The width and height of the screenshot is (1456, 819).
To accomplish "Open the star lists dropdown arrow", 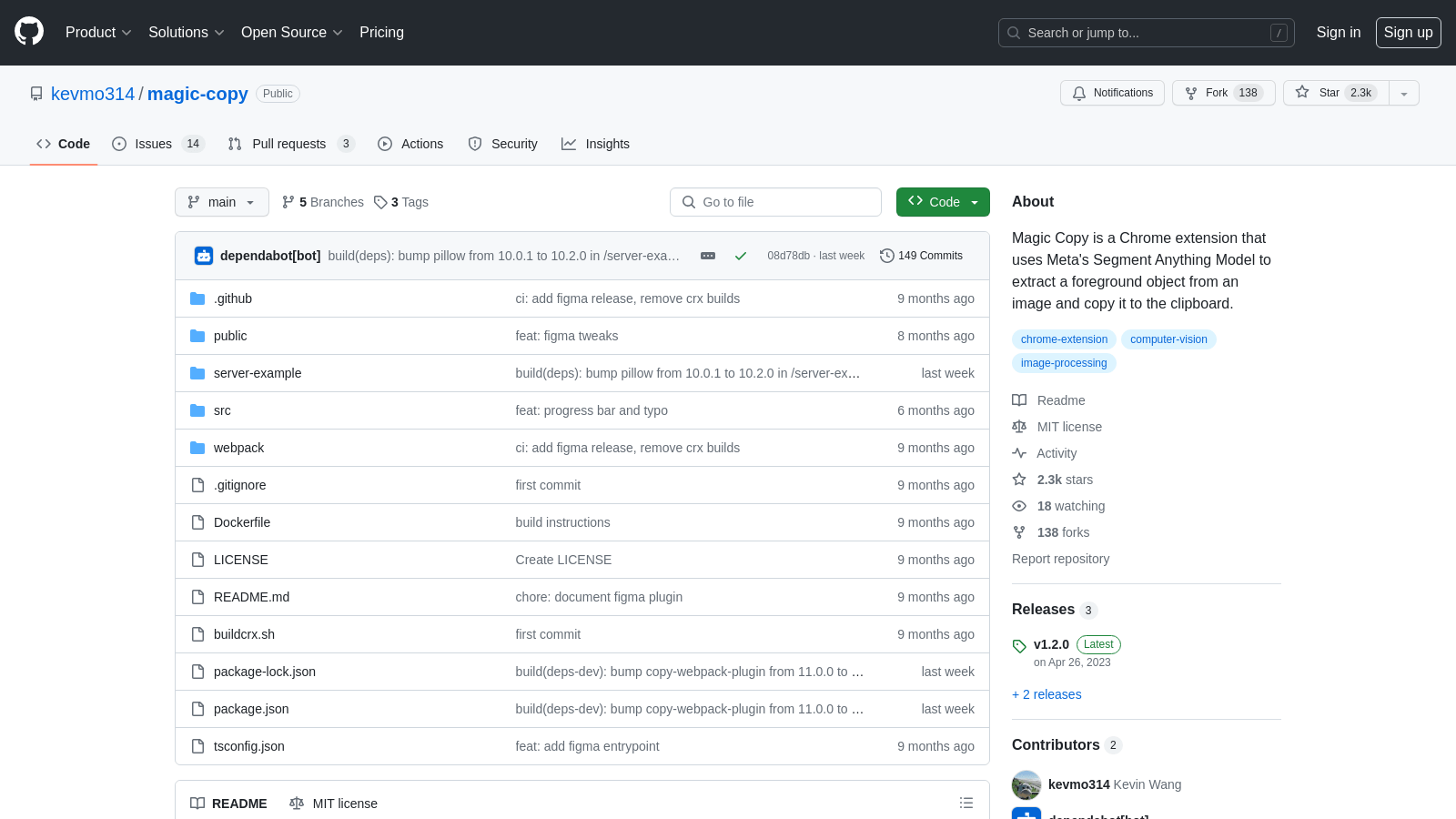I will [1404, 93].
